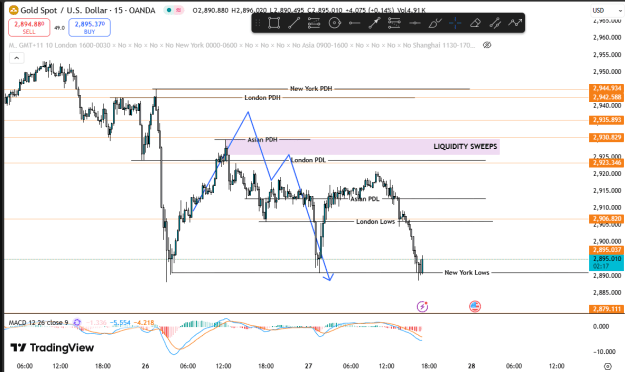Screen dimensions: 625x372
Task: Click the purple lightning event icon
Action: click(422, 306)
